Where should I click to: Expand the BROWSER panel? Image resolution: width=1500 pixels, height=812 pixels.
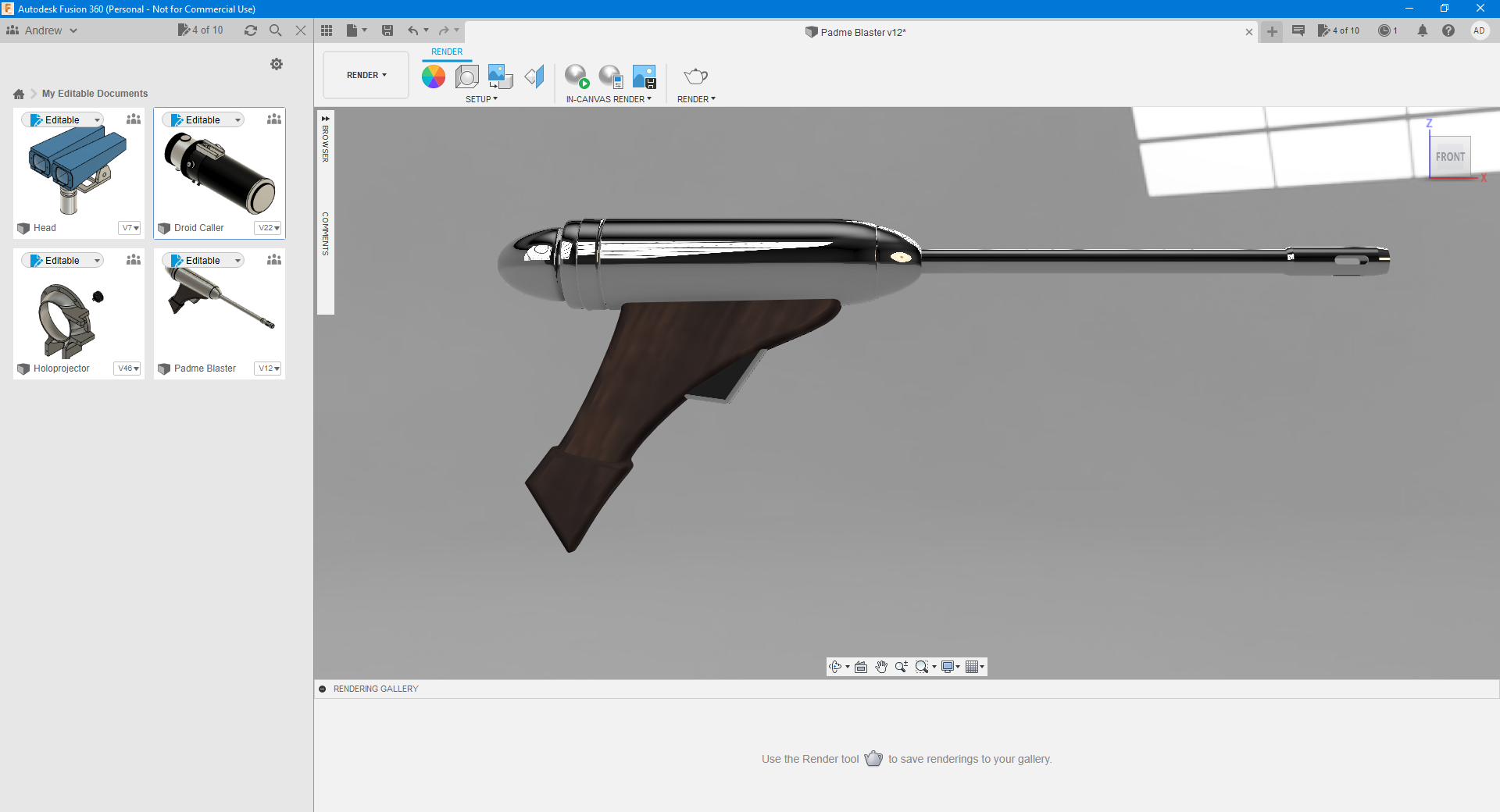[x=326, y=138]
